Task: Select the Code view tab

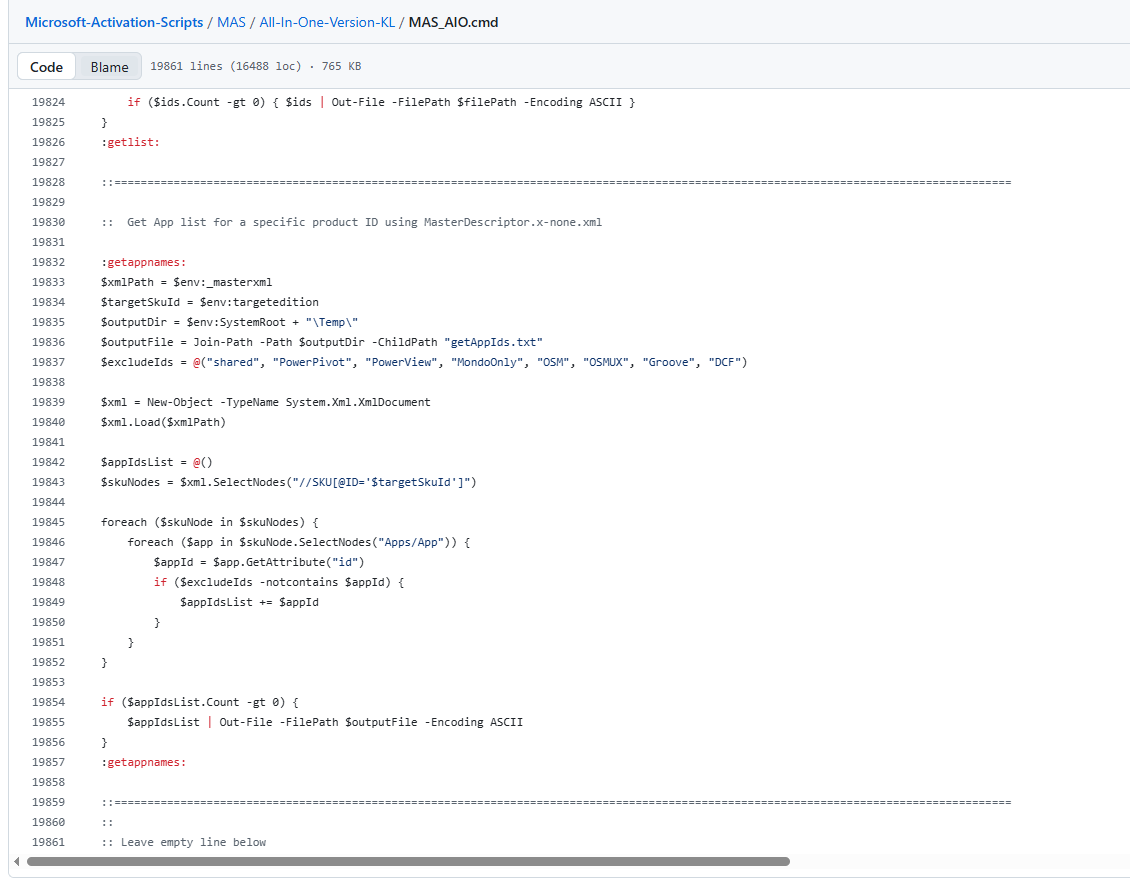Action: click(x=47, y=67)
